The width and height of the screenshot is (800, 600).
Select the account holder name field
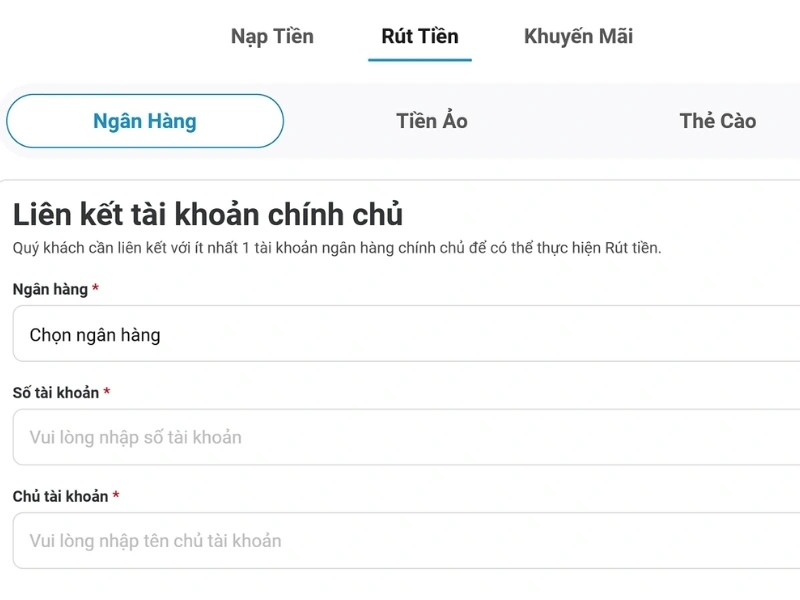400,540
